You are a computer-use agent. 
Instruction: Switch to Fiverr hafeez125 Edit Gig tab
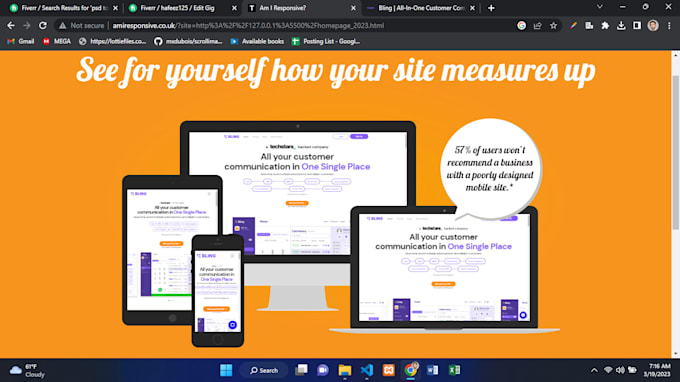tap(183, 8)
